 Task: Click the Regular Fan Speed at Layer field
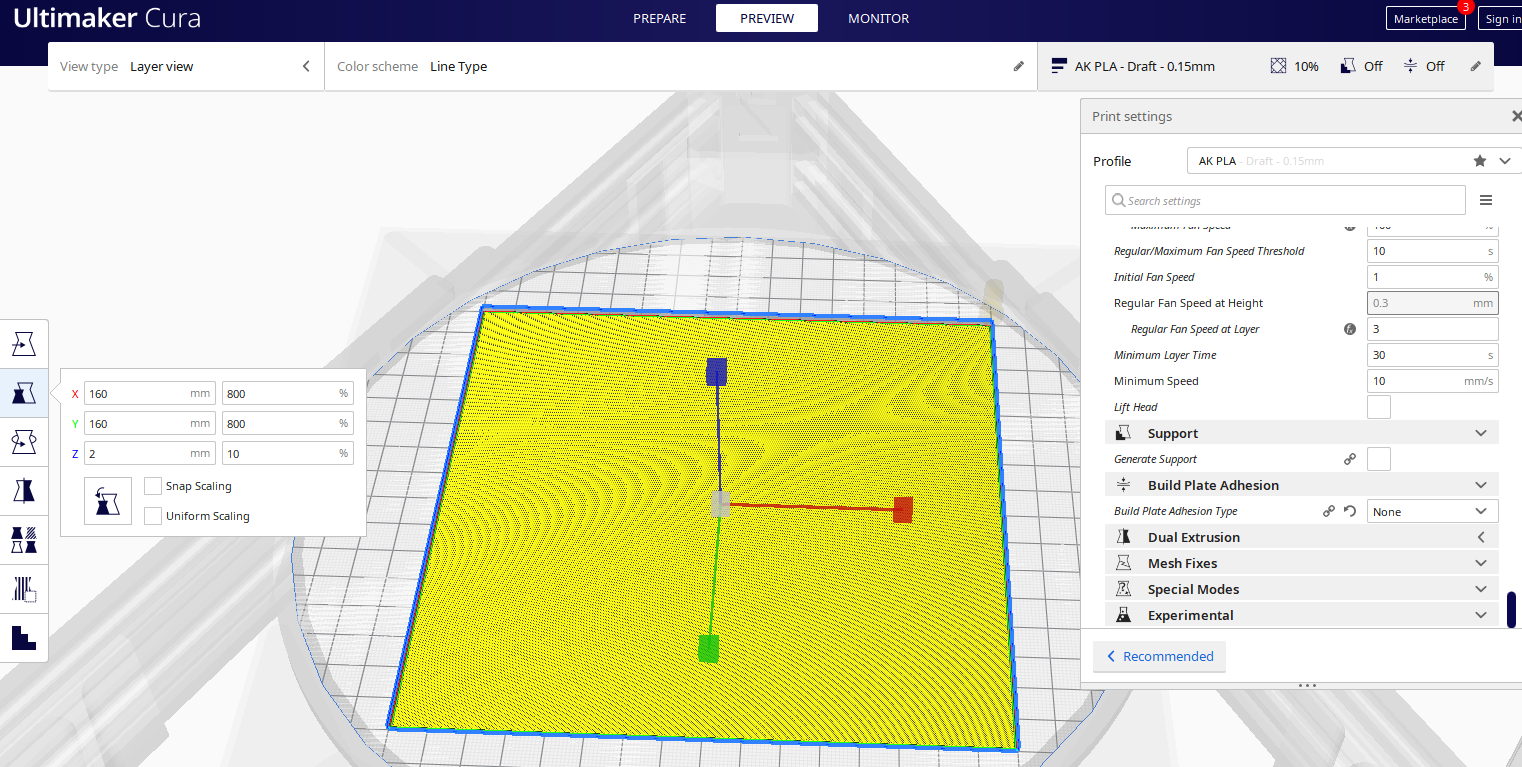(1433, 329)
